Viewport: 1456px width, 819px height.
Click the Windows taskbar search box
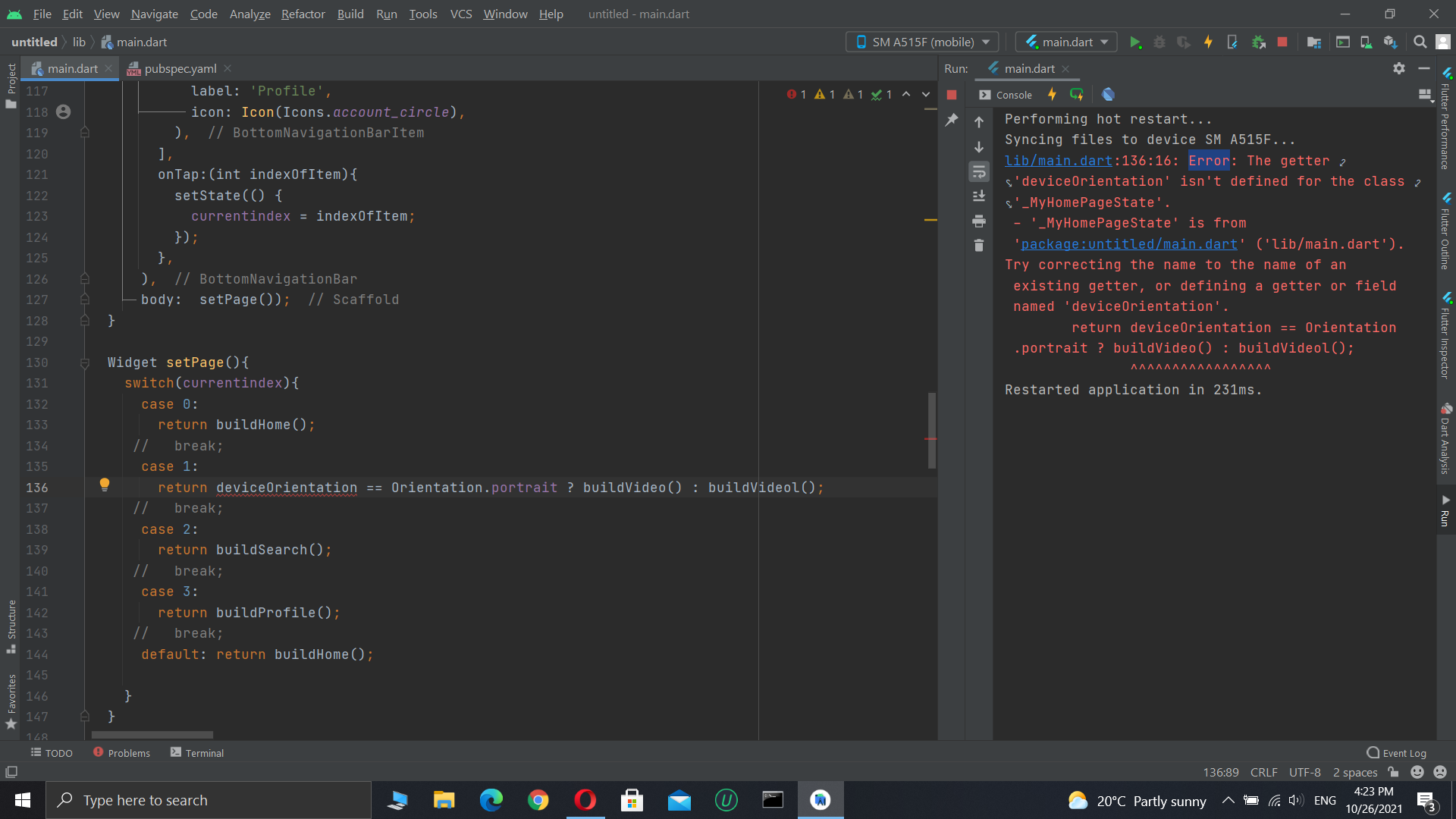click(209, 800)
